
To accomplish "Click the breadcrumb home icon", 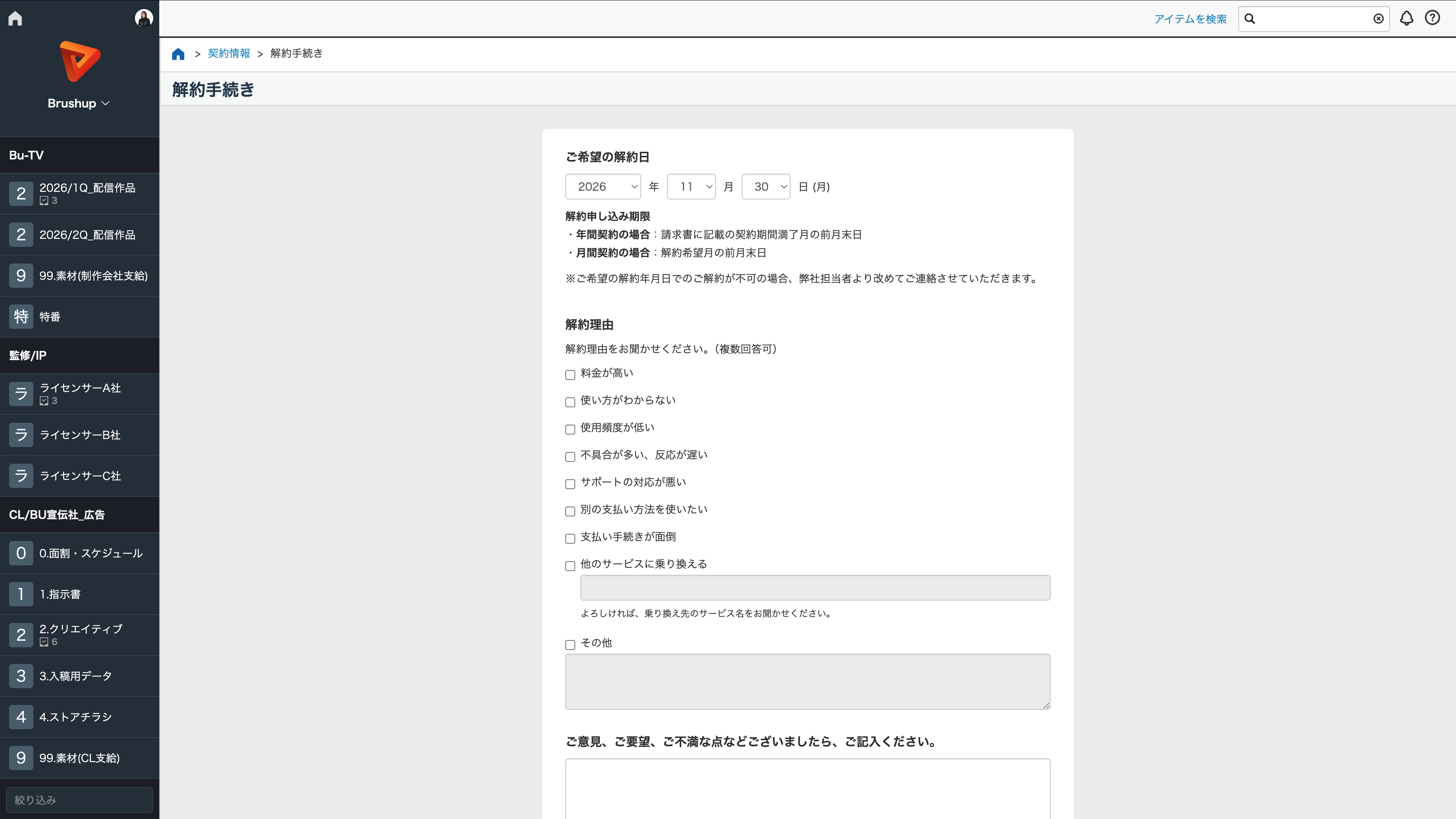I will coord(178,54).
